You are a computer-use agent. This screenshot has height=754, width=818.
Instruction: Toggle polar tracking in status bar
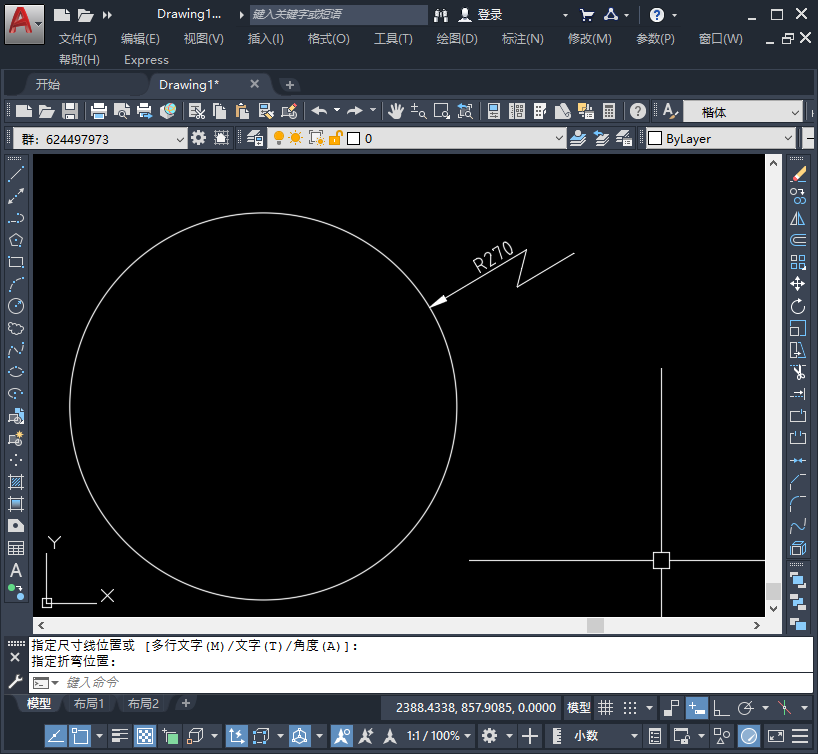(745, 708)
